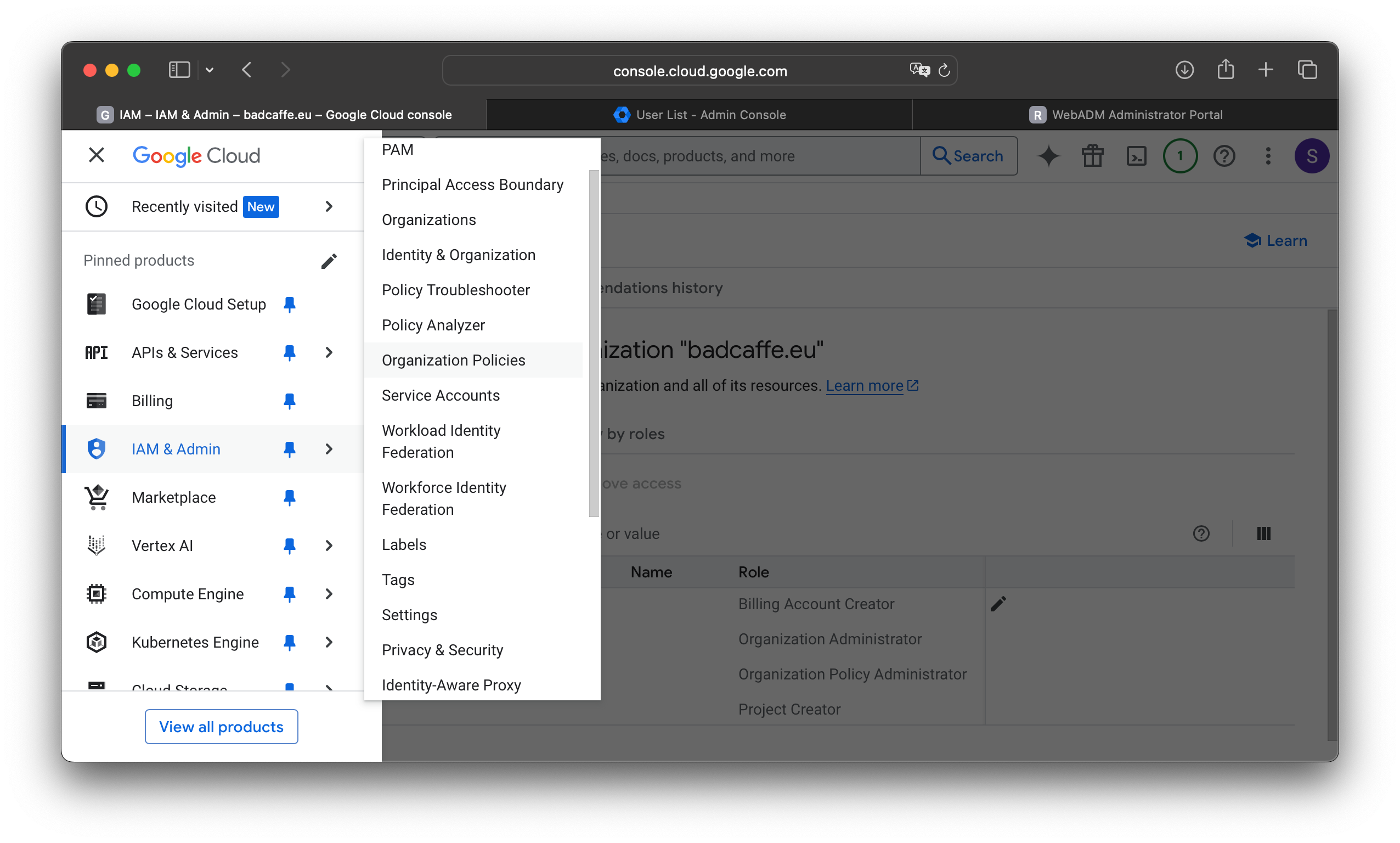Viewport: 1400px width, 843px height.
Task: Expand the Vertex AI submenu chevron
Action: [329, 546]
